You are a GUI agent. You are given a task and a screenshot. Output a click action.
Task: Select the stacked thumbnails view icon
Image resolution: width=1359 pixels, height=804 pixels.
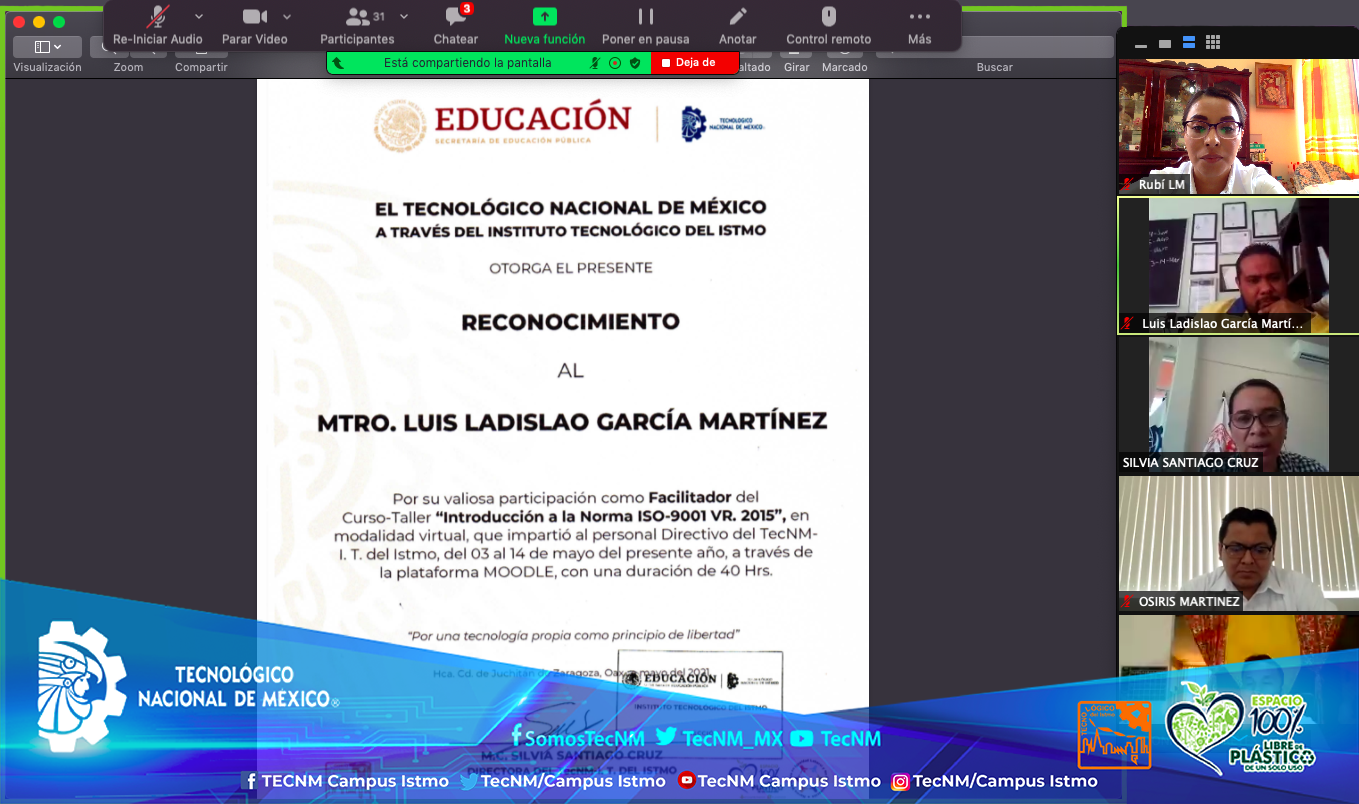pos(1189,42)
